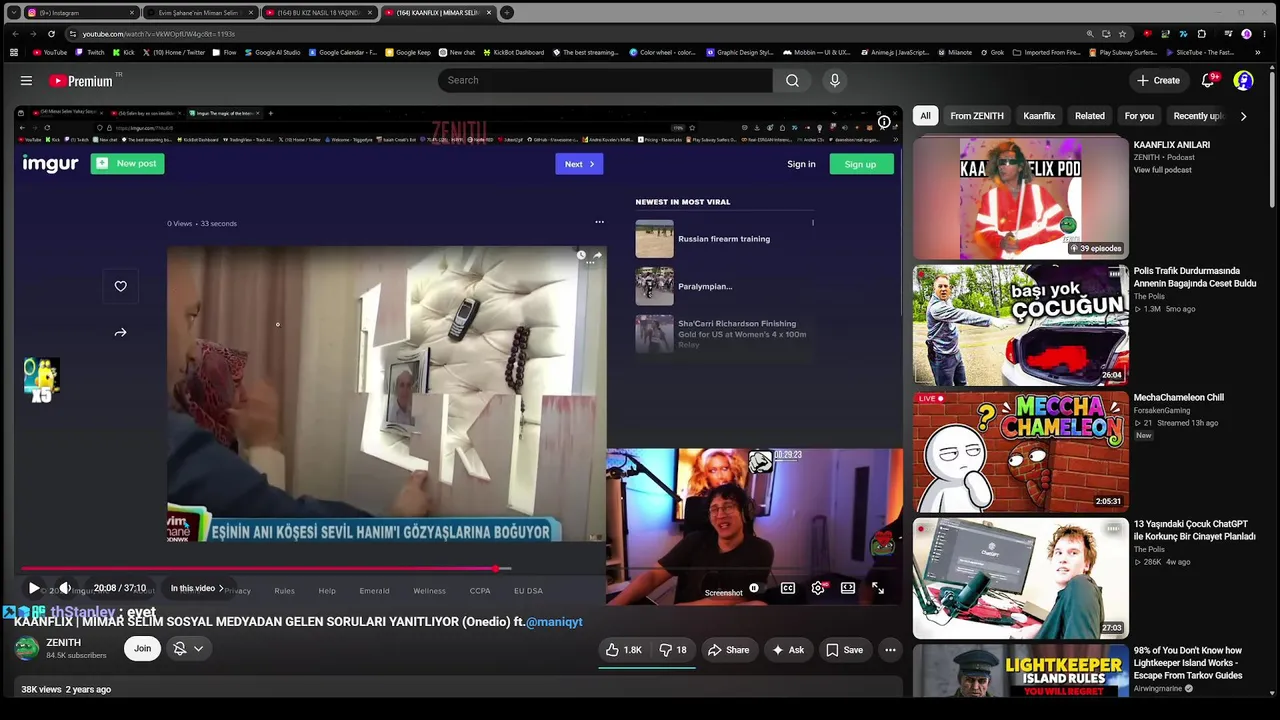1280x720 pixels.
Task: Select the For you chip
Action: point(1139,116)
